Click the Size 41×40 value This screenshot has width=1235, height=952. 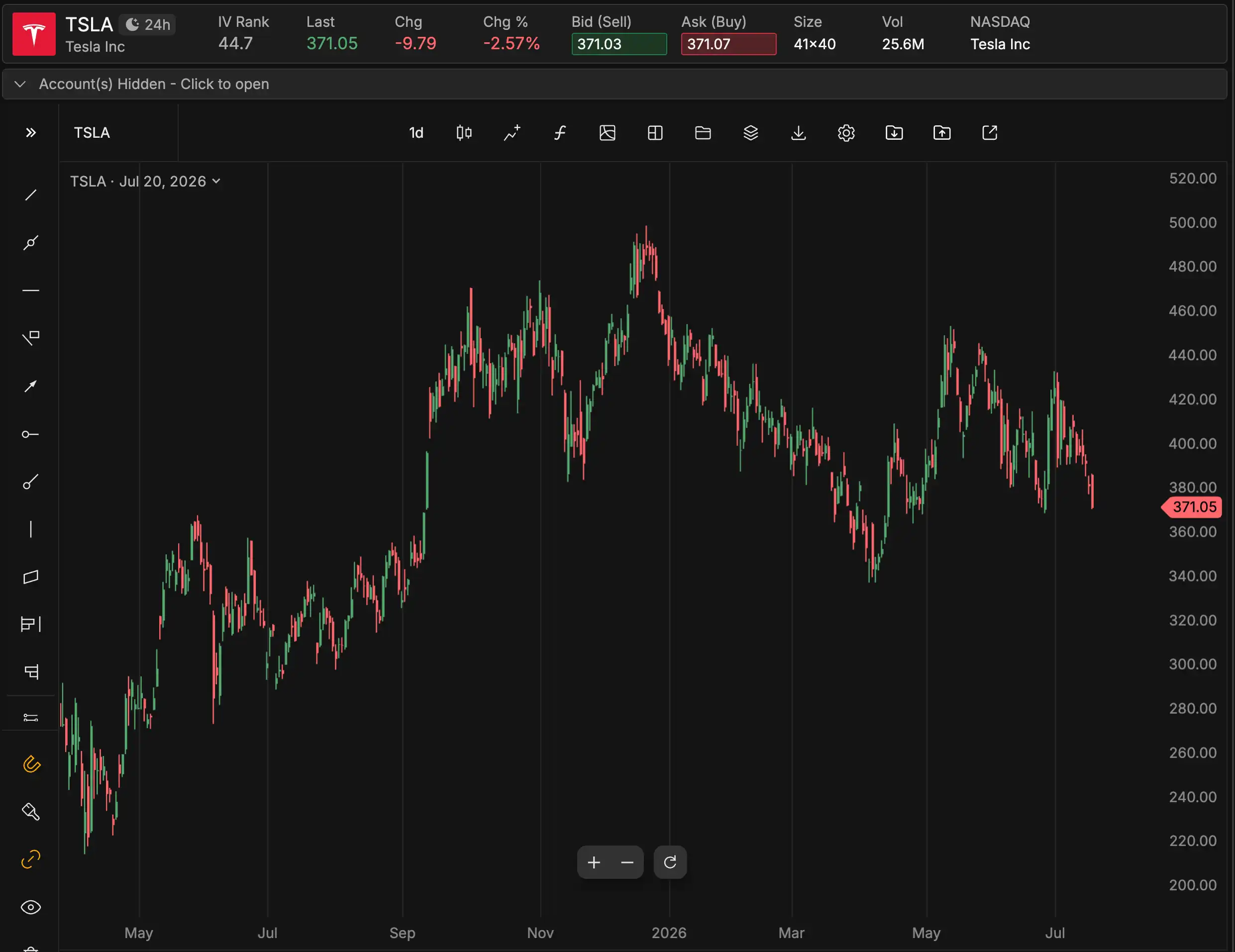coord(814,44)
